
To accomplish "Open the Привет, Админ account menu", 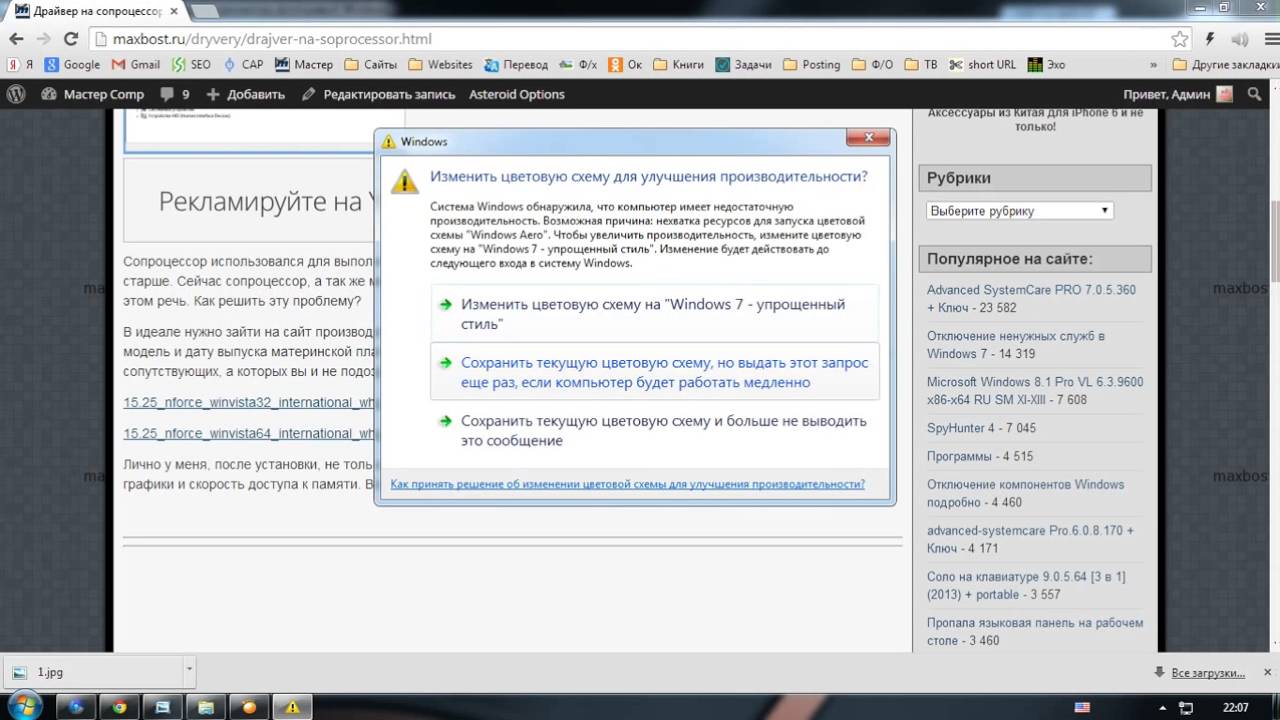I will (x=1177, y=94).
